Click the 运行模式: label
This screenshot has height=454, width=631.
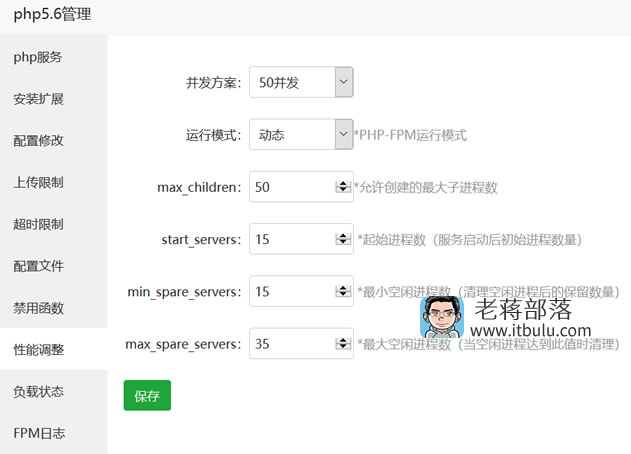pyautogui.click(x=214, y=135)
